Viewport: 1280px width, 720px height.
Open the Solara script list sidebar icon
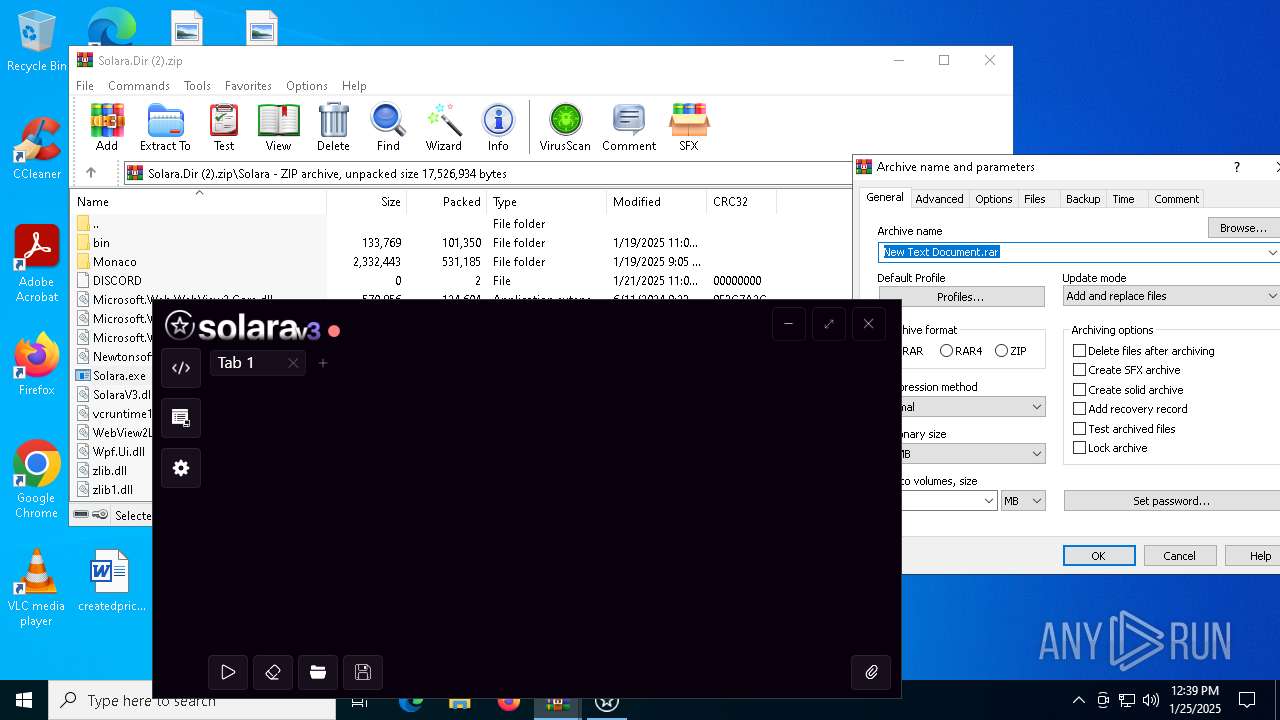(x=181, y=418)
